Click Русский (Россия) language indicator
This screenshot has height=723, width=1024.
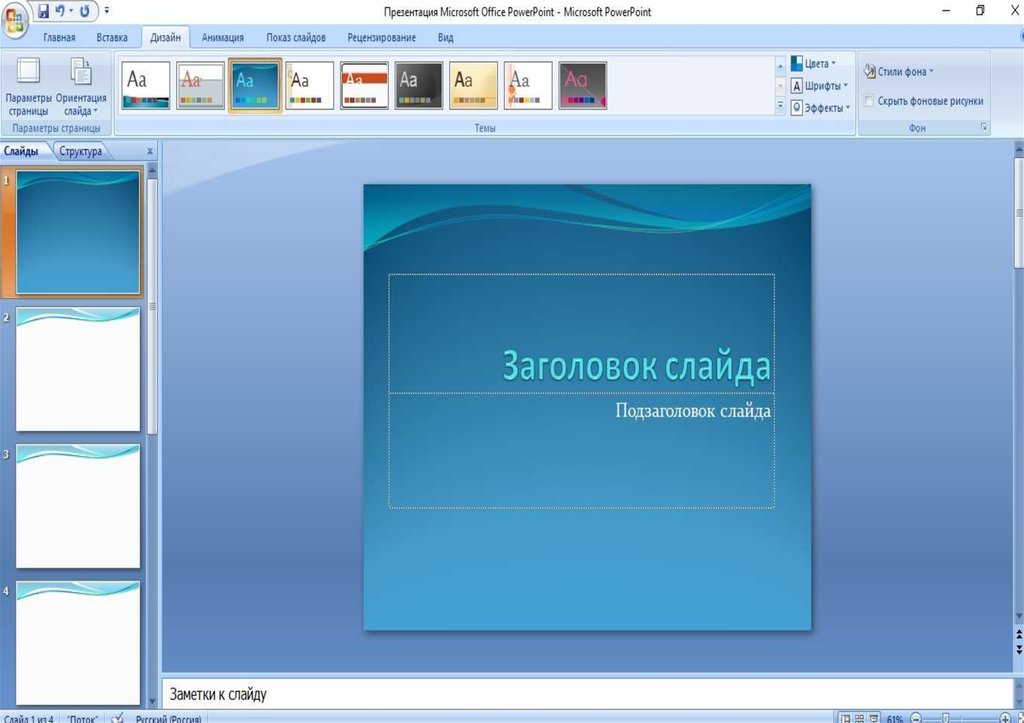point(168,719)
